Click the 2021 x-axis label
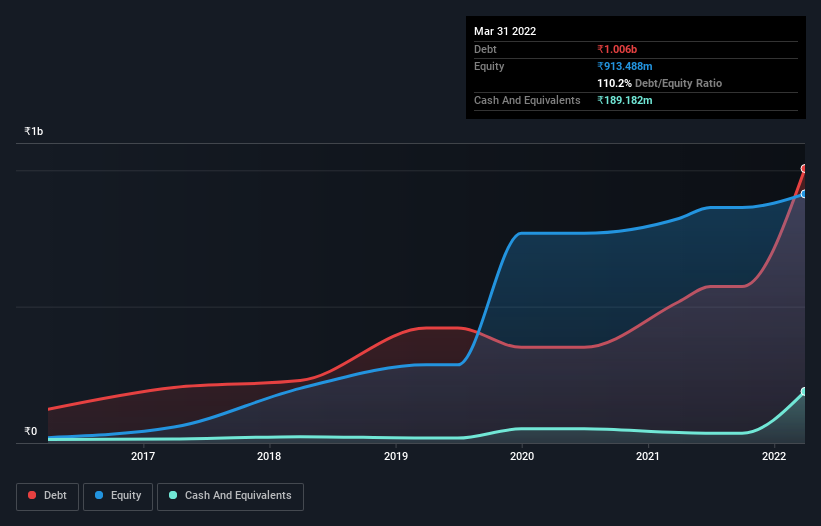 click(x=648, y=456)
